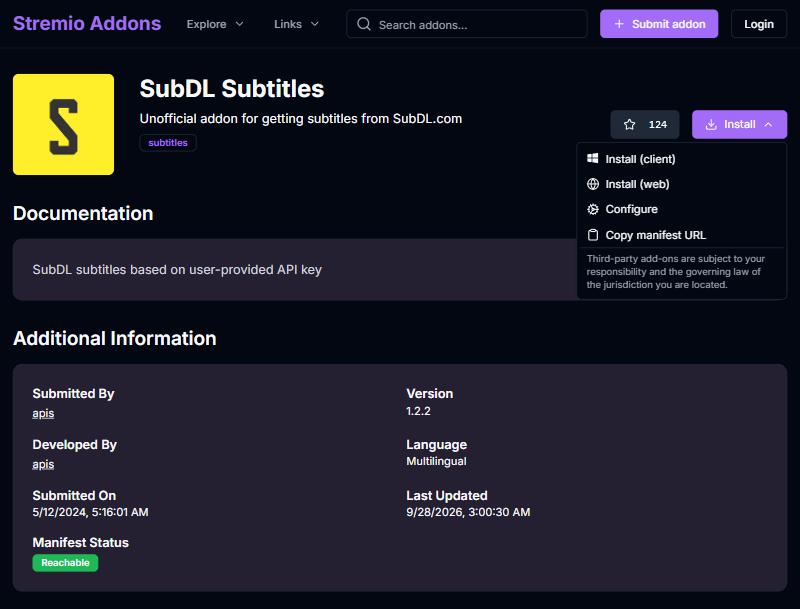
Task: Click the star count 124
Action: click(658, 124)
